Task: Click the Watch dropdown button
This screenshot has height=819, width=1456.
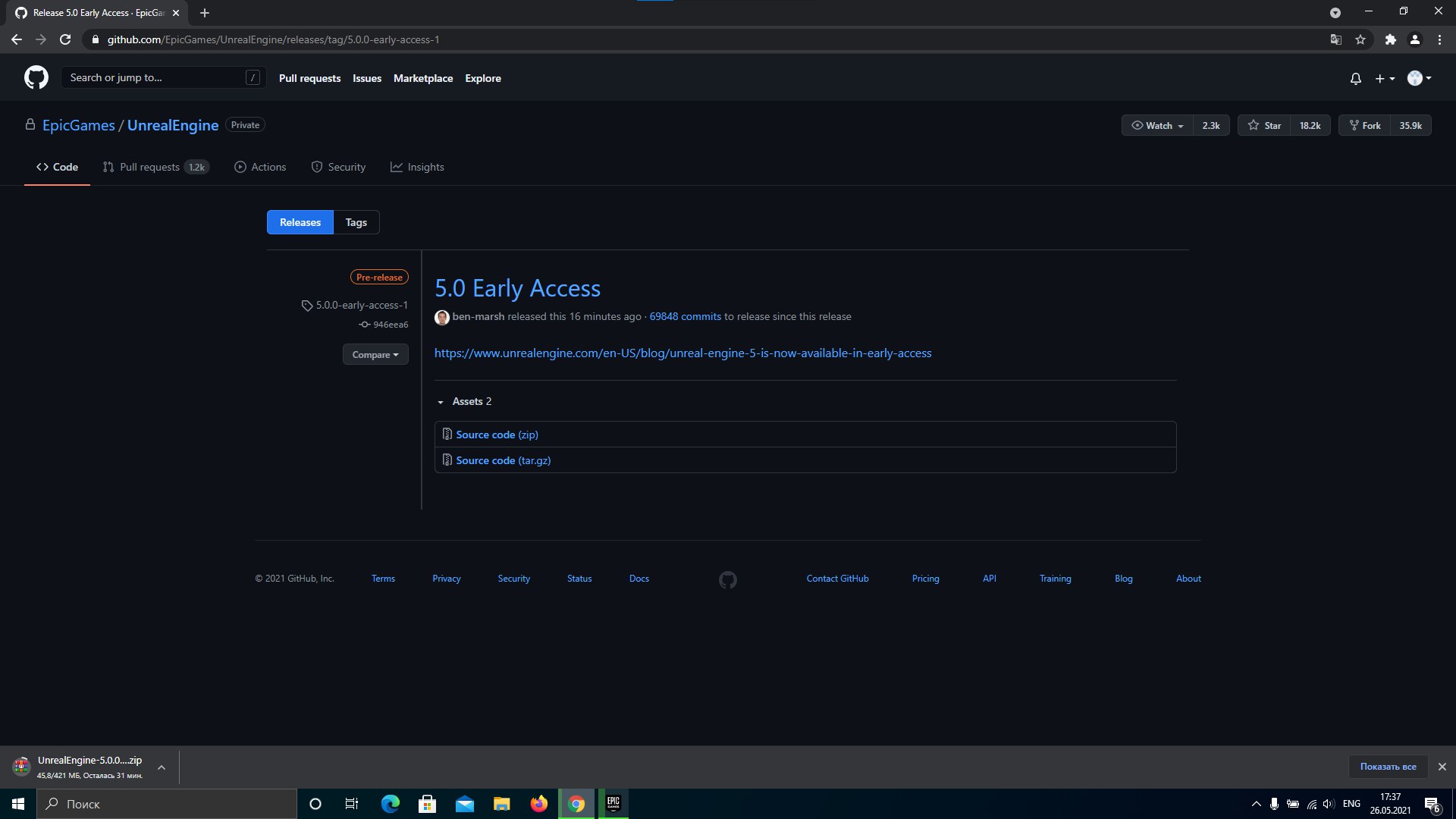Action: point(1157,125)
